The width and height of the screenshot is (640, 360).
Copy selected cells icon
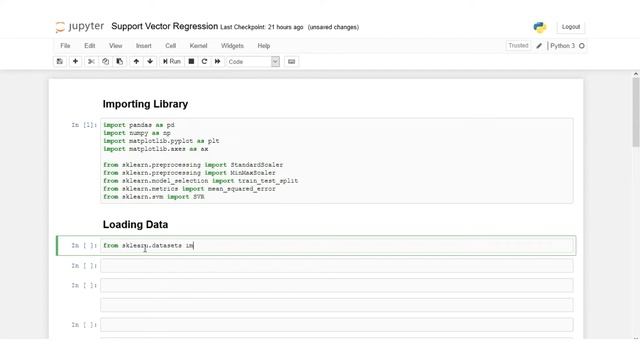(x=105, y=62)
